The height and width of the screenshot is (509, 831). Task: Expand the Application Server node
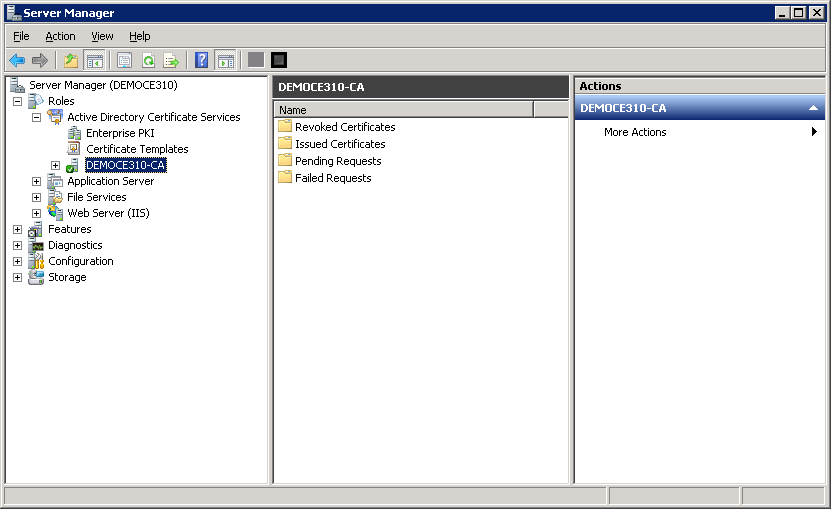[x=37, y=181]
